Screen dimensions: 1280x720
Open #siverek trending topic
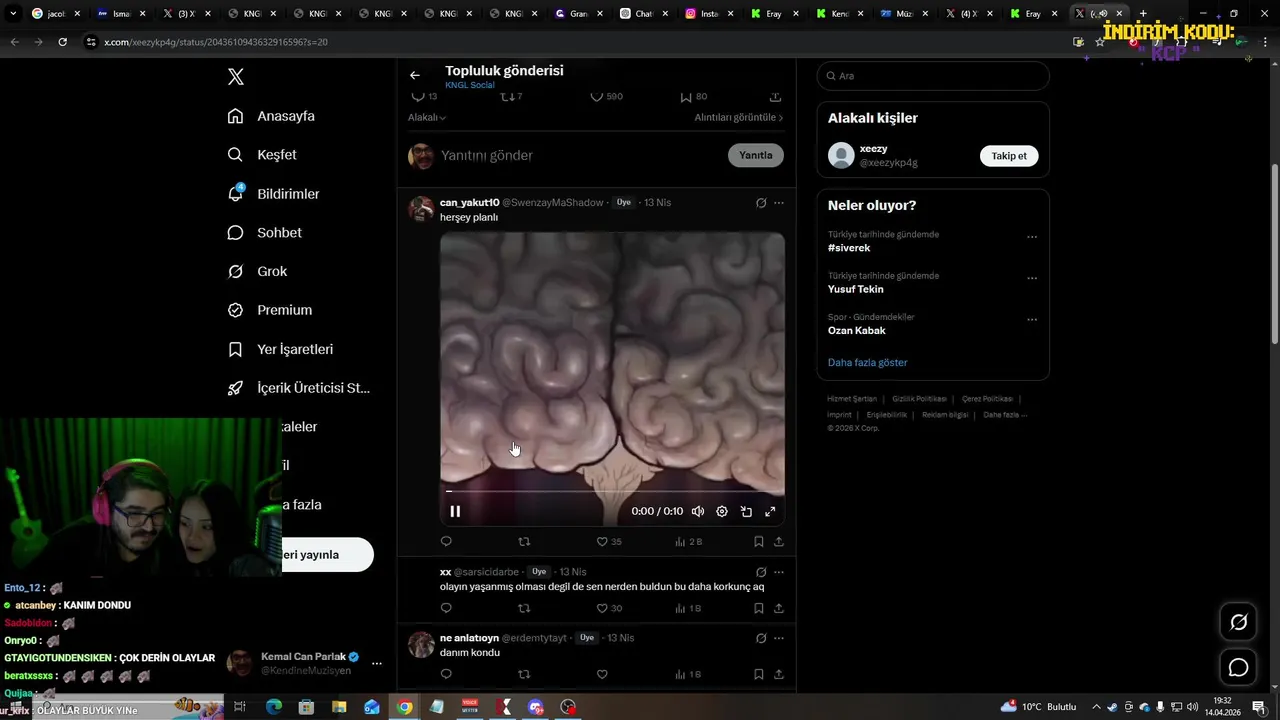tap(849, 248)
